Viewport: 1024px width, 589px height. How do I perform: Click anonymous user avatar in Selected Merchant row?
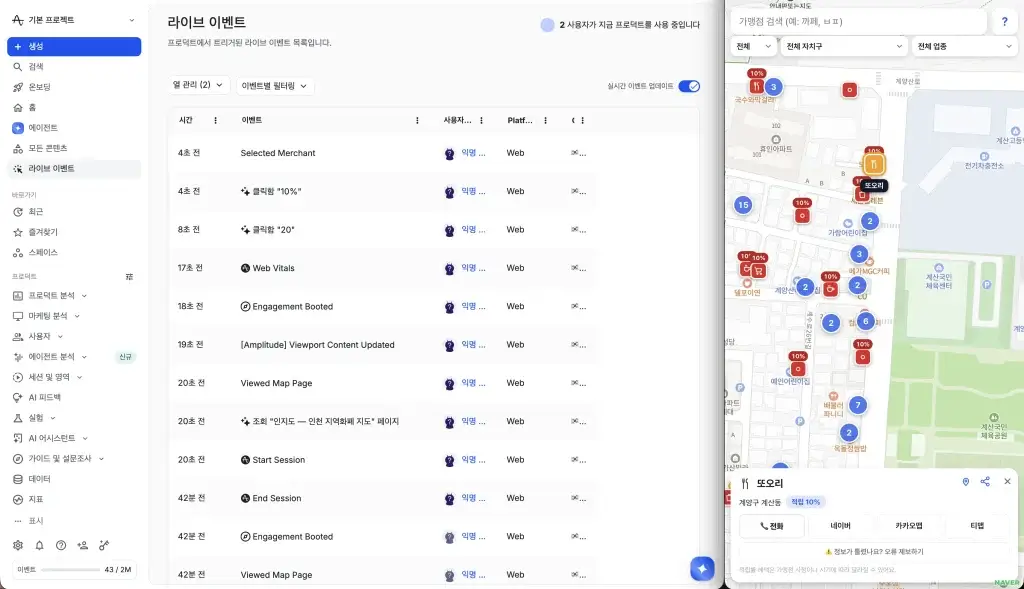coord(449,153)
